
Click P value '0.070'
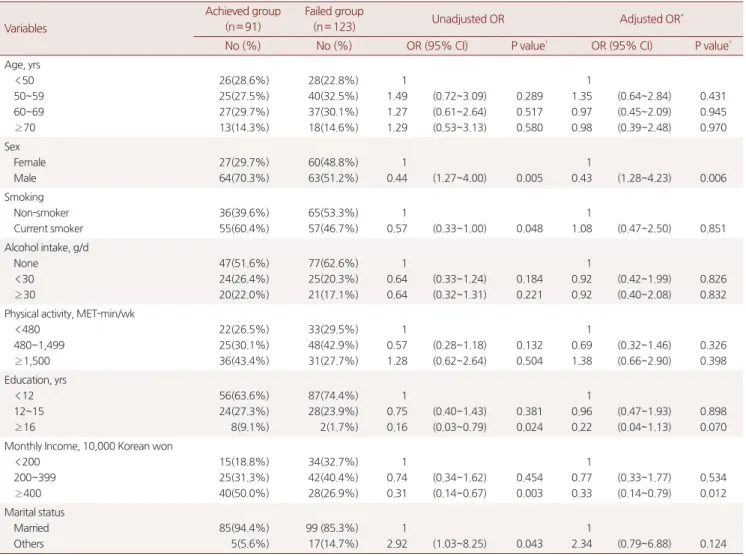pos(713,427)
